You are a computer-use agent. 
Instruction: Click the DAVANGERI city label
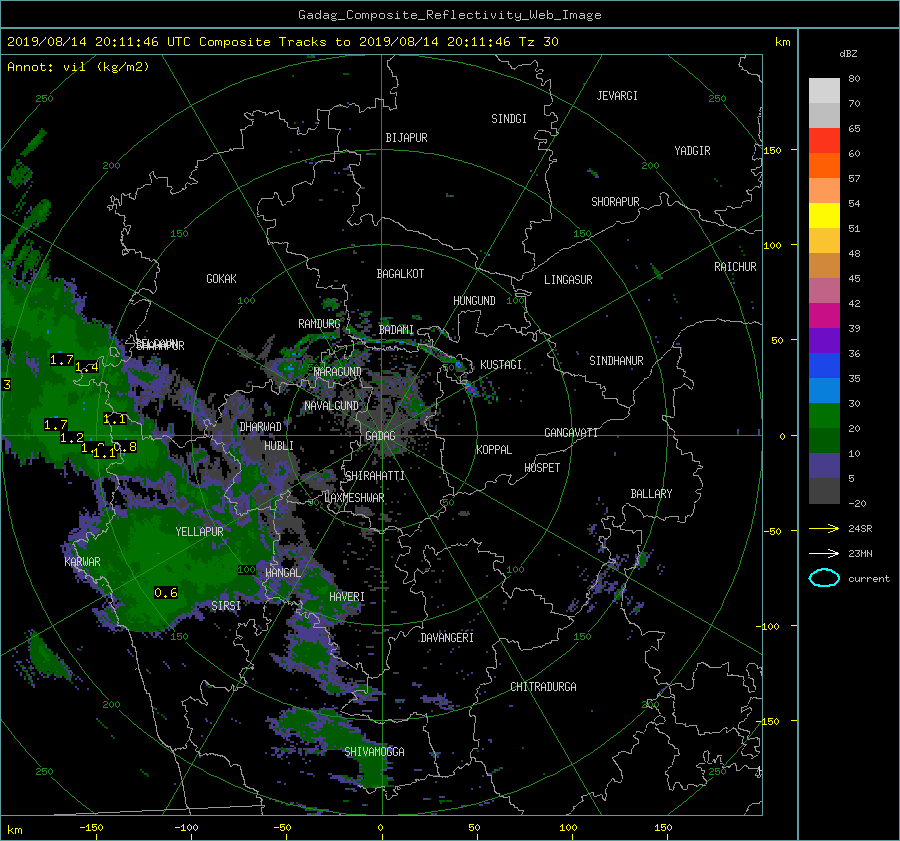(447, 638)
